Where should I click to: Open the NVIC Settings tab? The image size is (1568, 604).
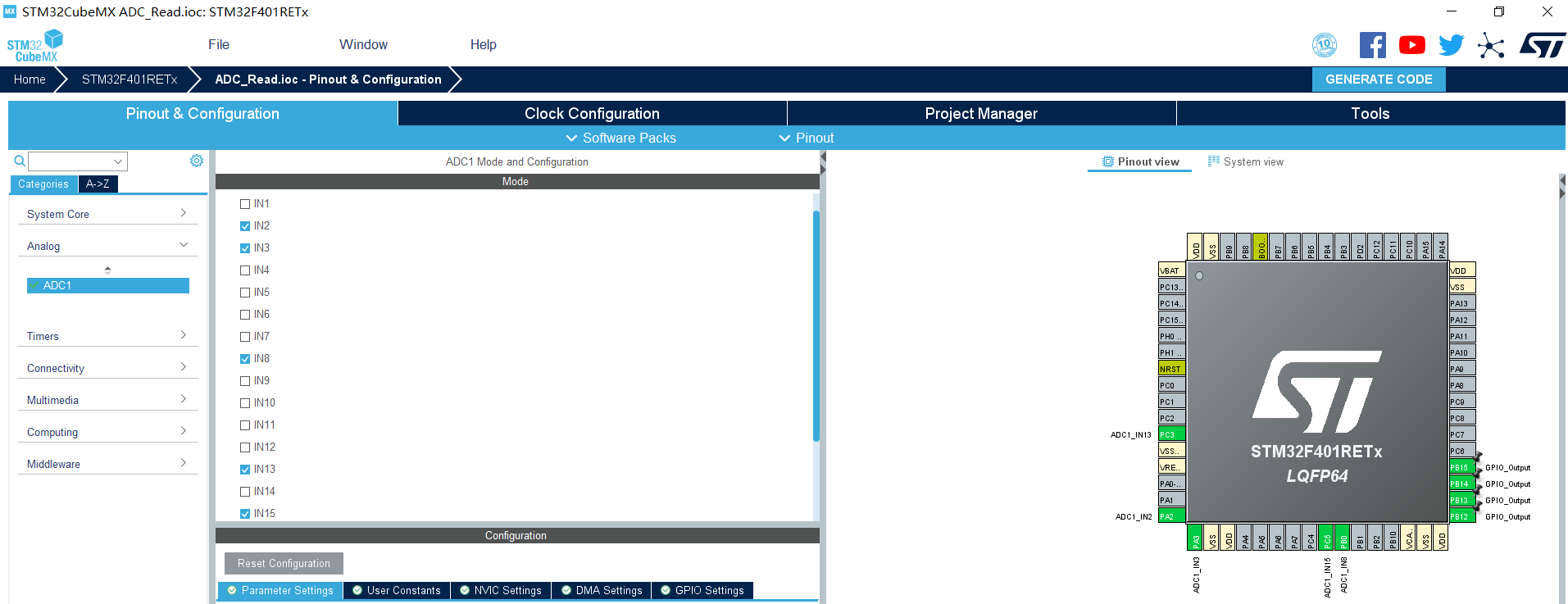[x=501, y=590]
